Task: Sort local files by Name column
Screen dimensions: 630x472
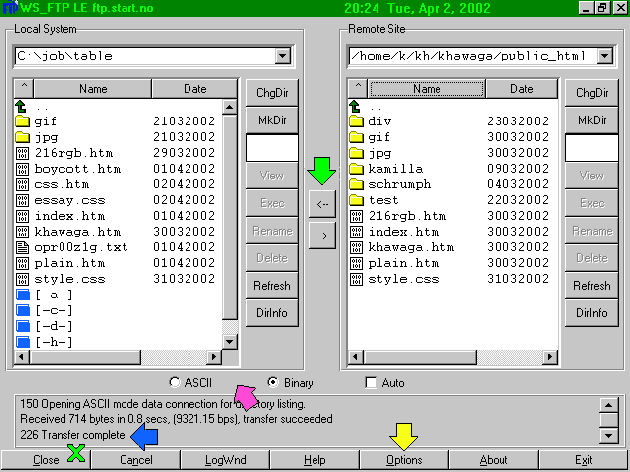Action: click(93, 88)
